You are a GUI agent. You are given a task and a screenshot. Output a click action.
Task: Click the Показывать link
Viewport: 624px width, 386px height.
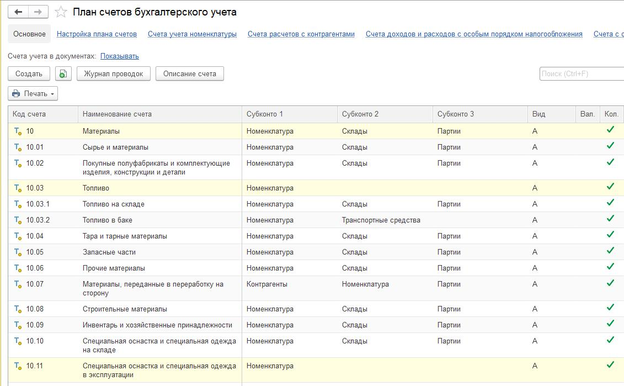(x=119, y=56)
